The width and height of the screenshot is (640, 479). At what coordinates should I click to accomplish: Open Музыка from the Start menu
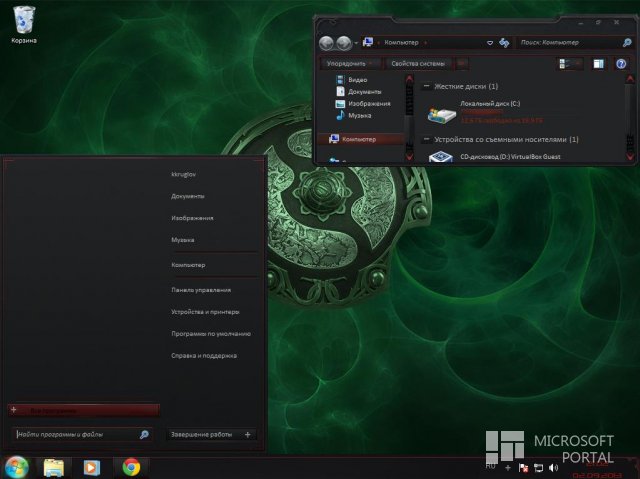click(x=183, y=240)
